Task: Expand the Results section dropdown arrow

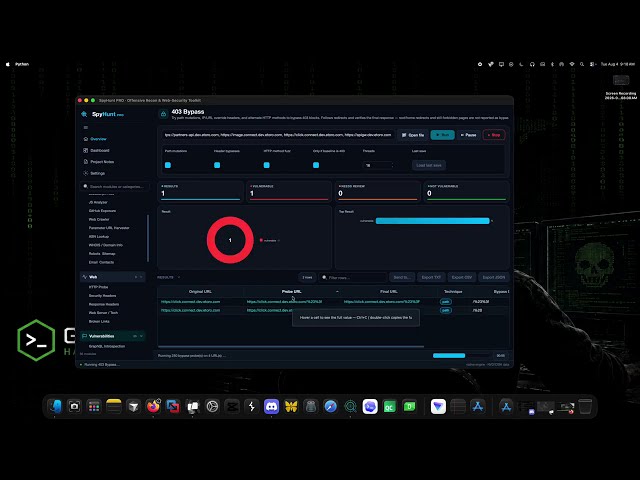Action: pyautogui.click(x=179, y=278)
